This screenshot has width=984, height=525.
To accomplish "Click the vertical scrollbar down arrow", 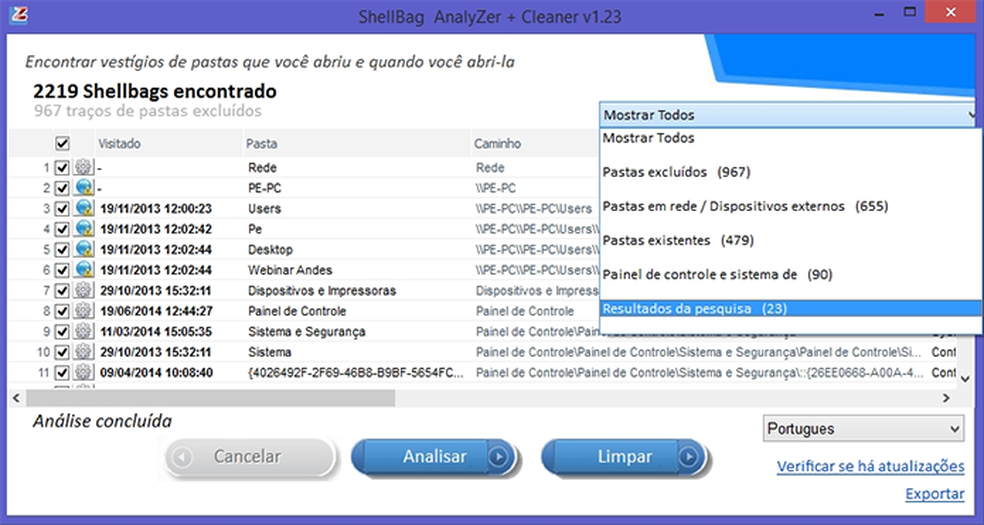I will click(965, 379).
